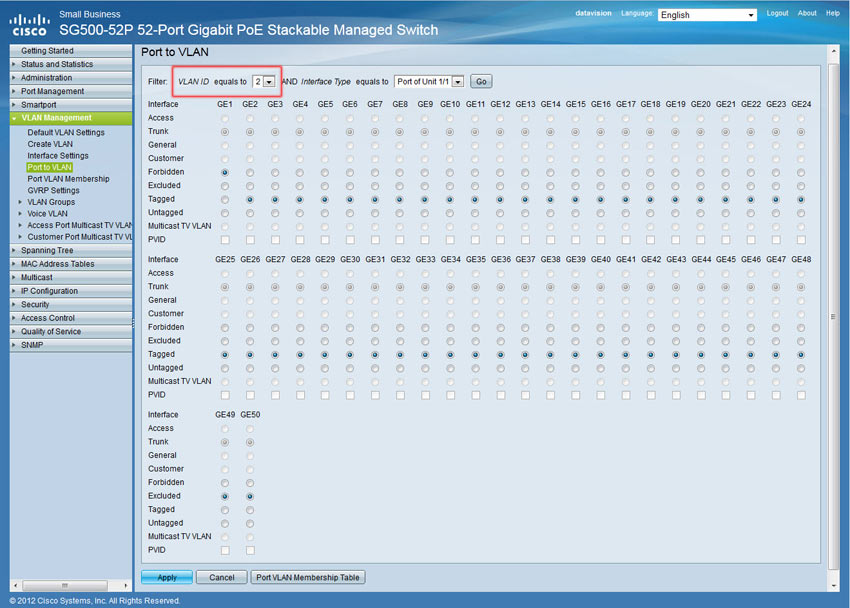Select Excluded radio for GE25

[225, 341]
